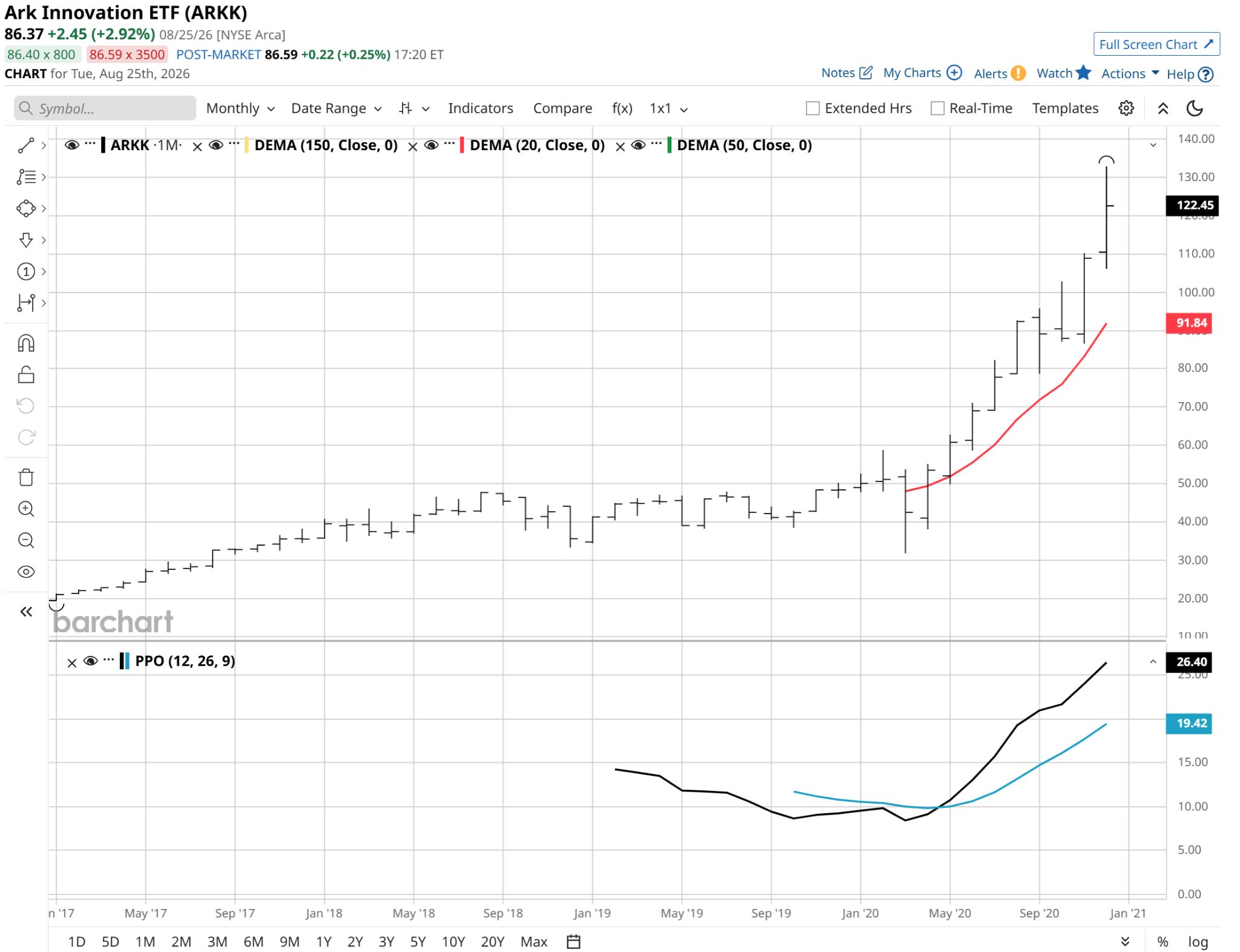
Task: Open the Templates link
Action: [1065, 108]
